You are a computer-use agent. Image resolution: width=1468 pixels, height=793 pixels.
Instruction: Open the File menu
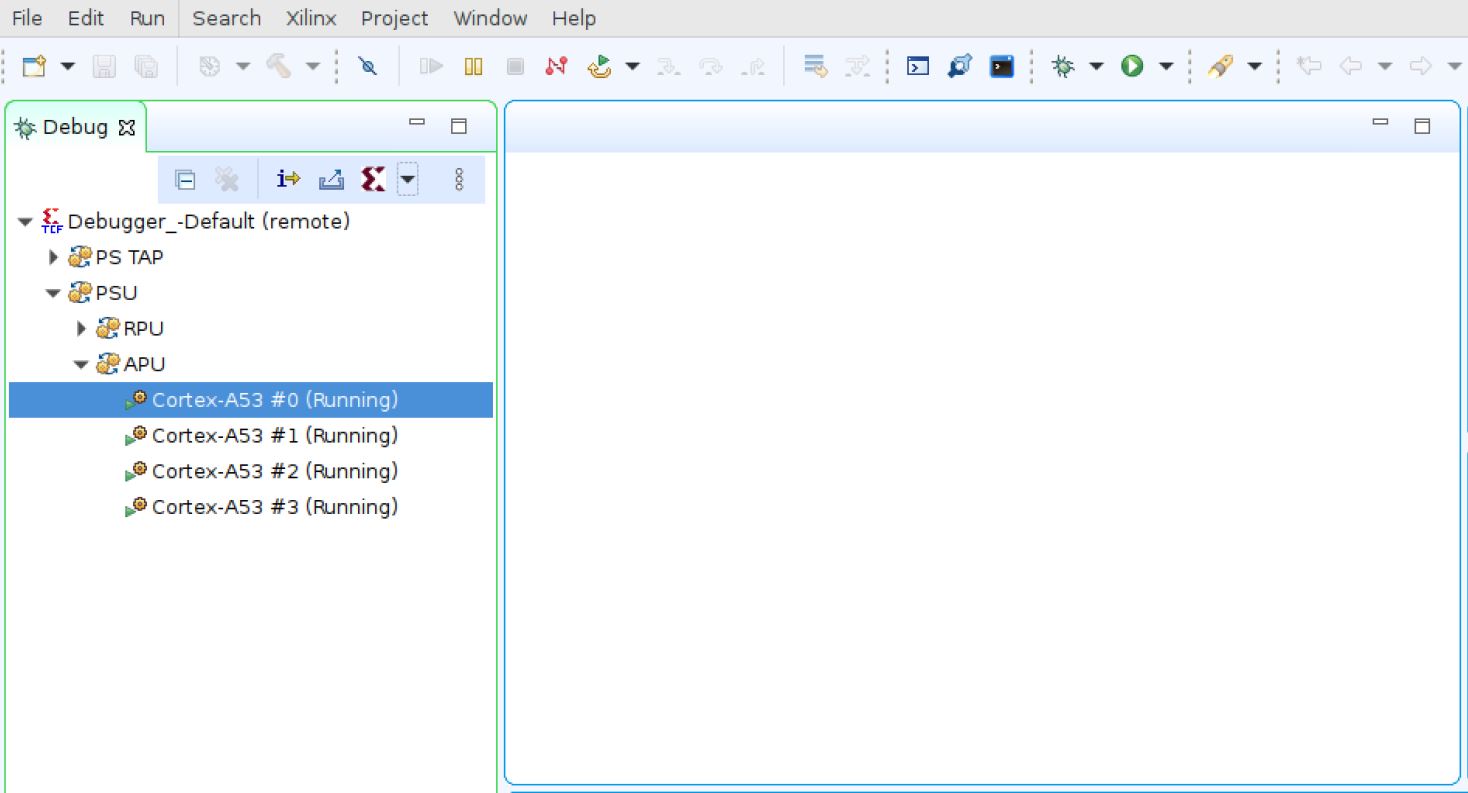(27, 18)
